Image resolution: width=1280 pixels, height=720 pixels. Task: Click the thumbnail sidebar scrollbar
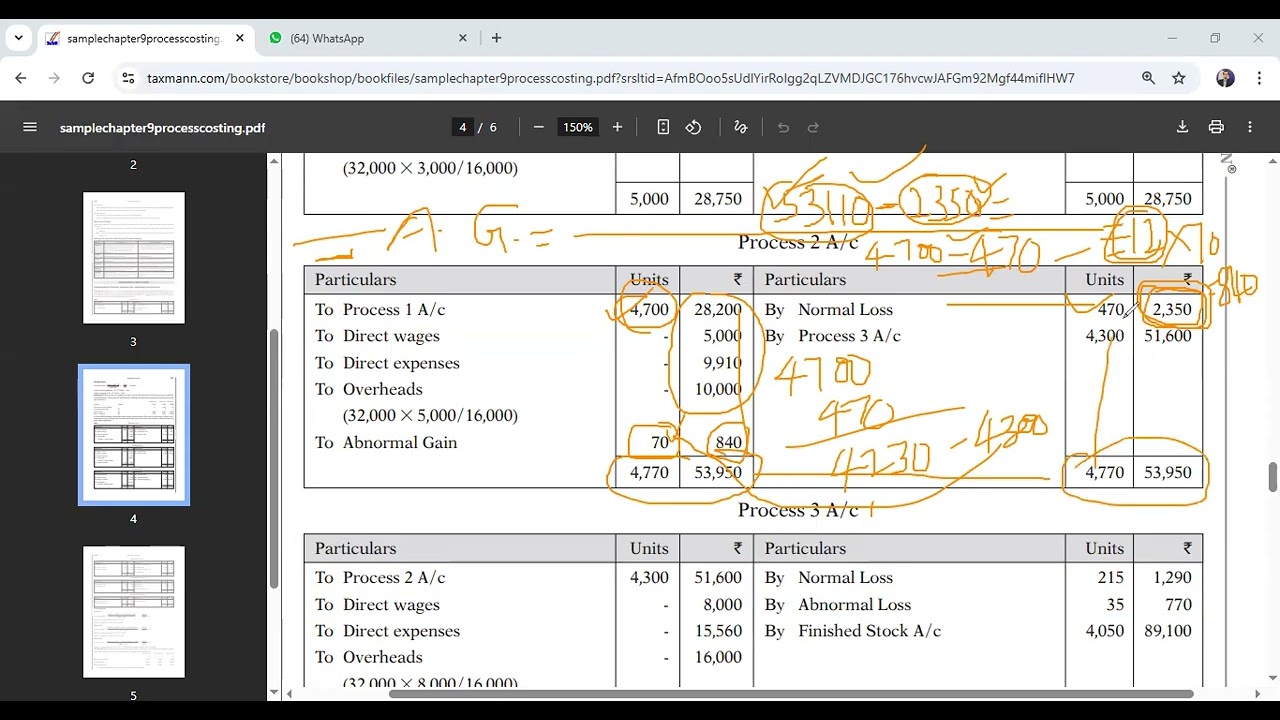[x=273, y=459]
